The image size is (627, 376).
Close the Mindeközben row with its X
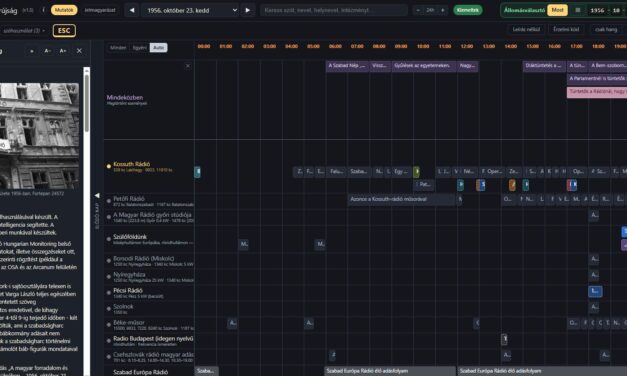point(188,66)
